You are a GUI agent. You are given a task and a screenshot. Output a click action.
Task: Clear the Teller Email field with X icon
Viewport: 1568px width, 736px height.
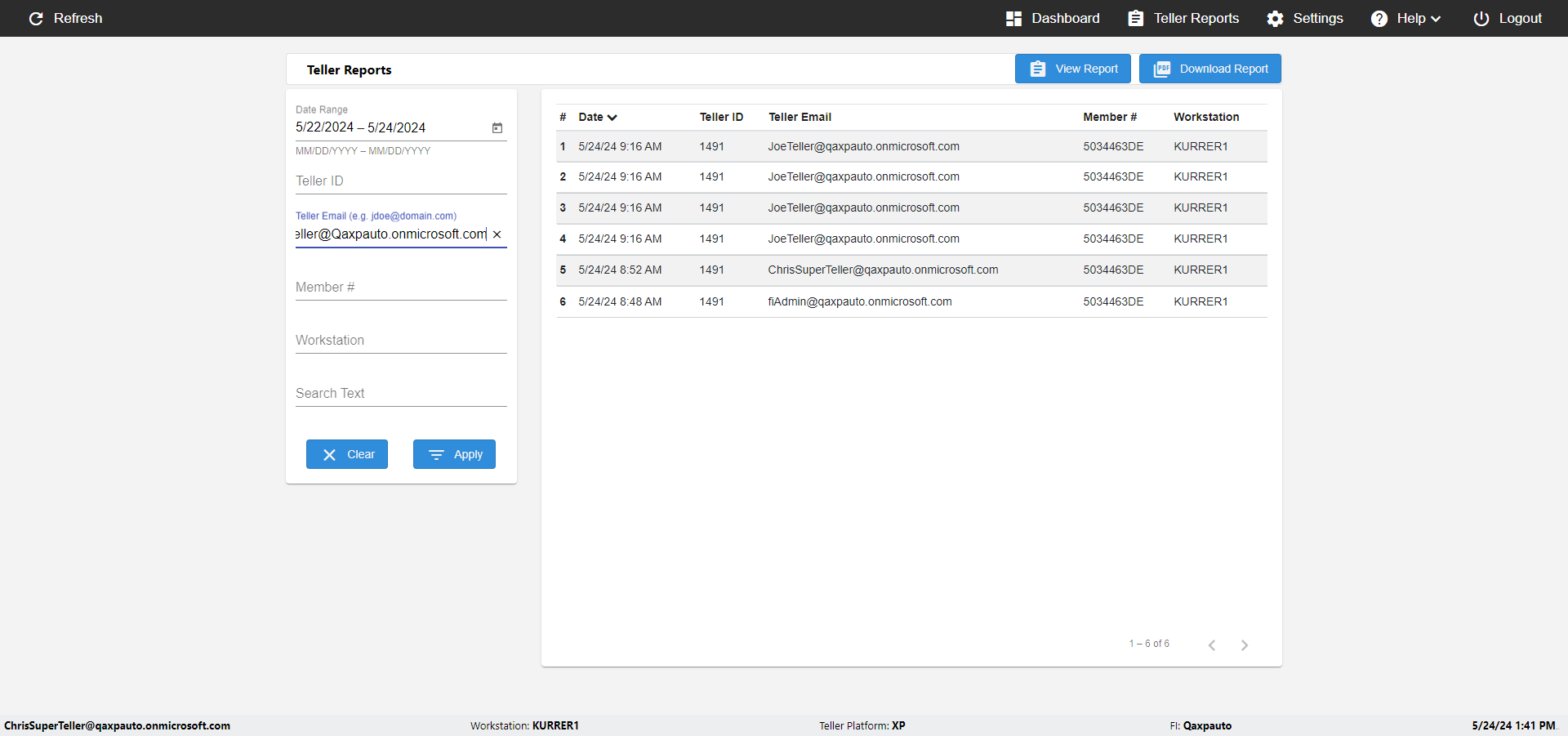[497, 234]
